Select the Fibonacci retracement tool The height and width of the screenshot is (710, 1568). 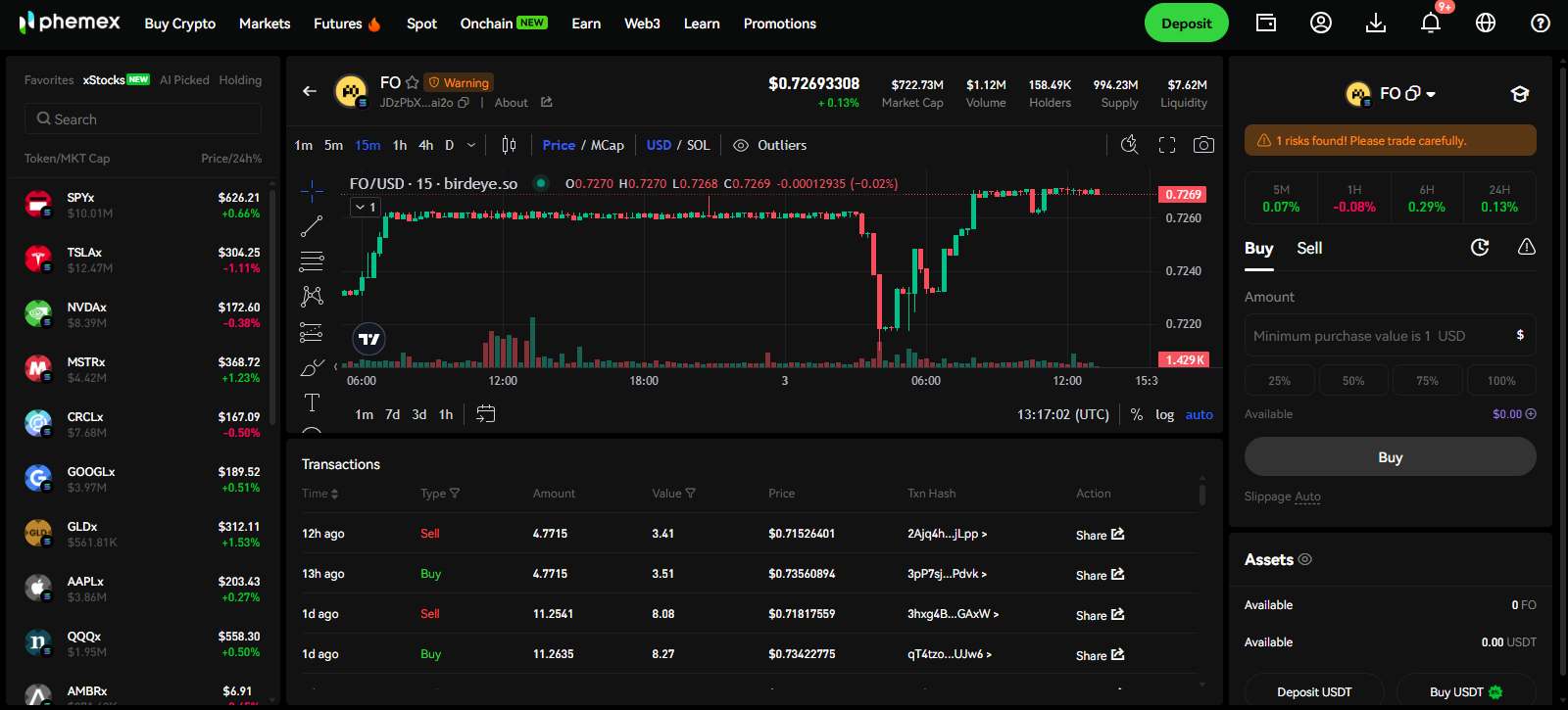(x=312, y=261)
